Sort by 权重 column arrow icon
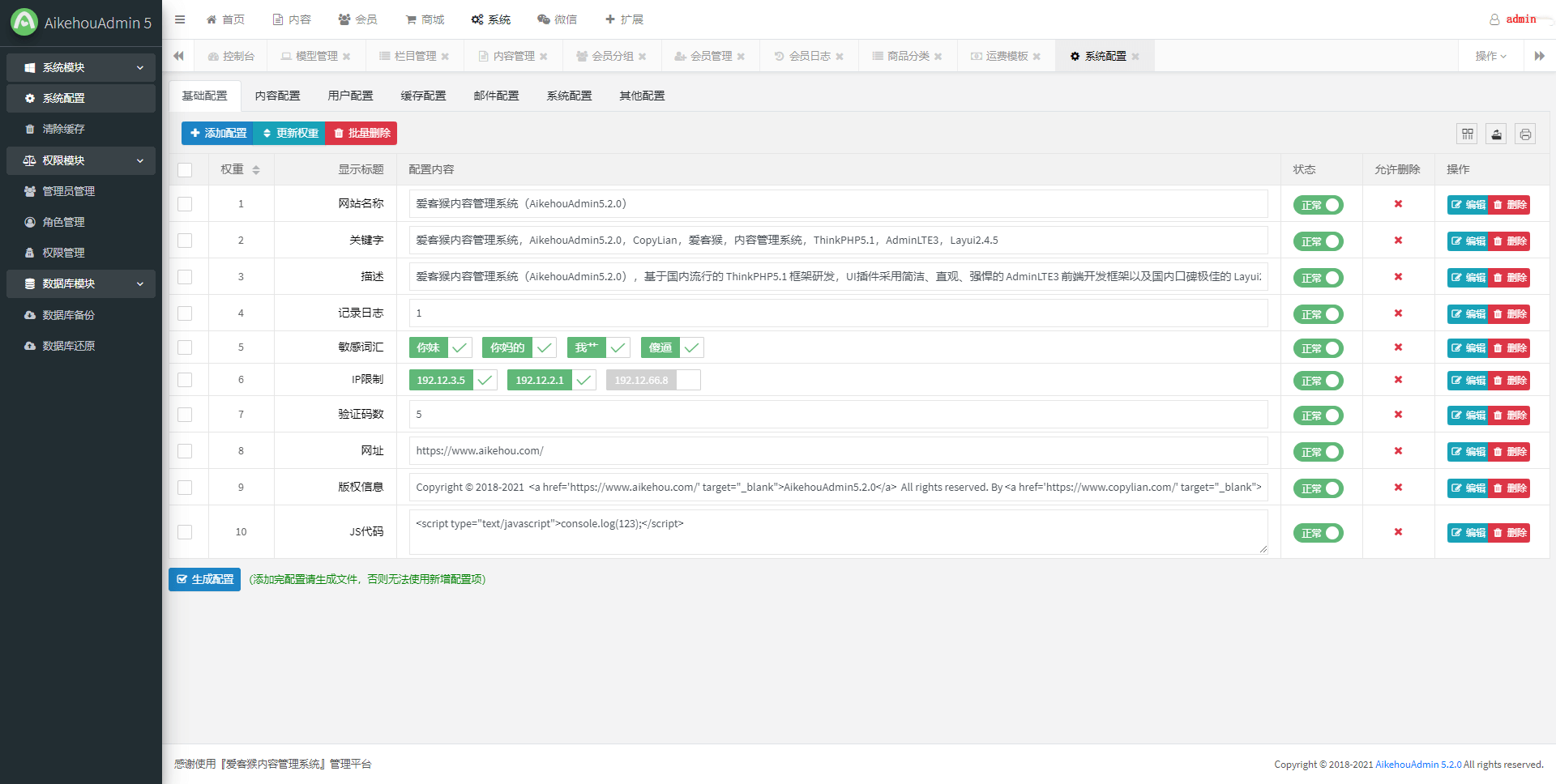1556x784 pixels. 256,170
